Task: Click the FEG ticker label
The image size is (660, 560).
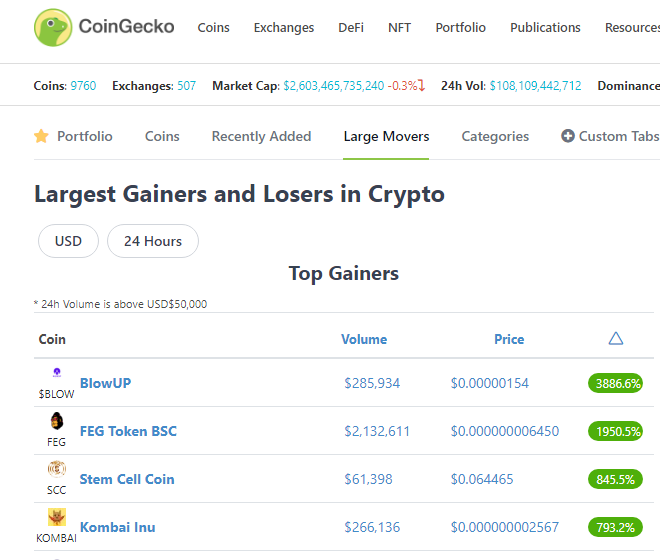Action: tap(56, 442)
